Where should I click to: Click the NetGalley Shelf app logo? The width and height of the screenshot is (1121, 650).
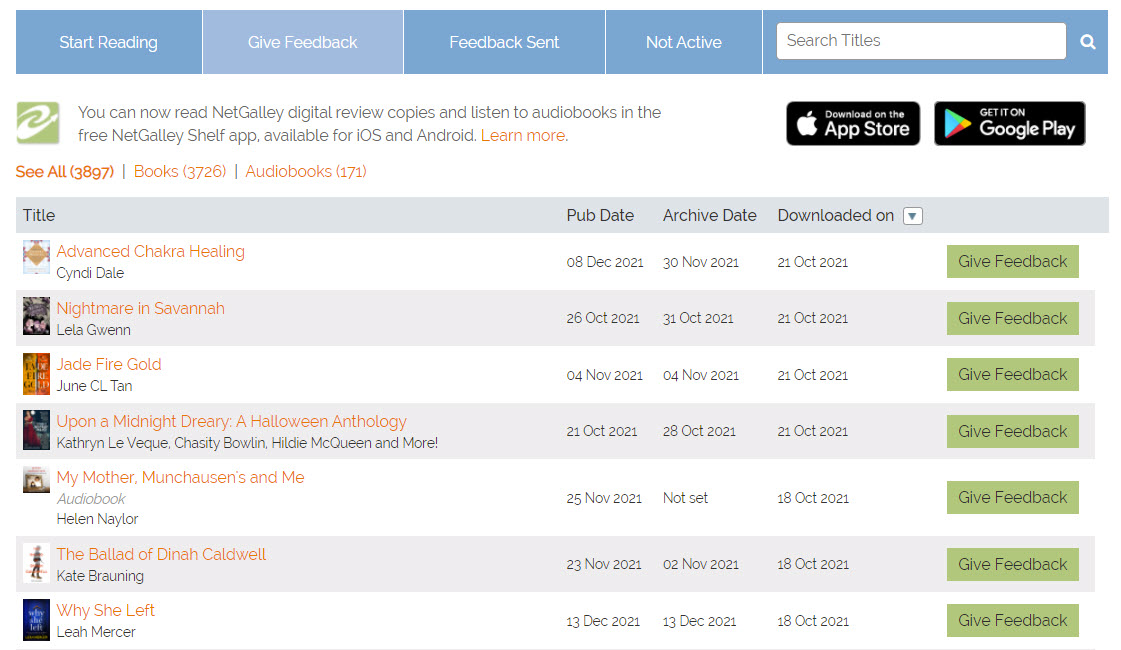[x=37, y=123]
